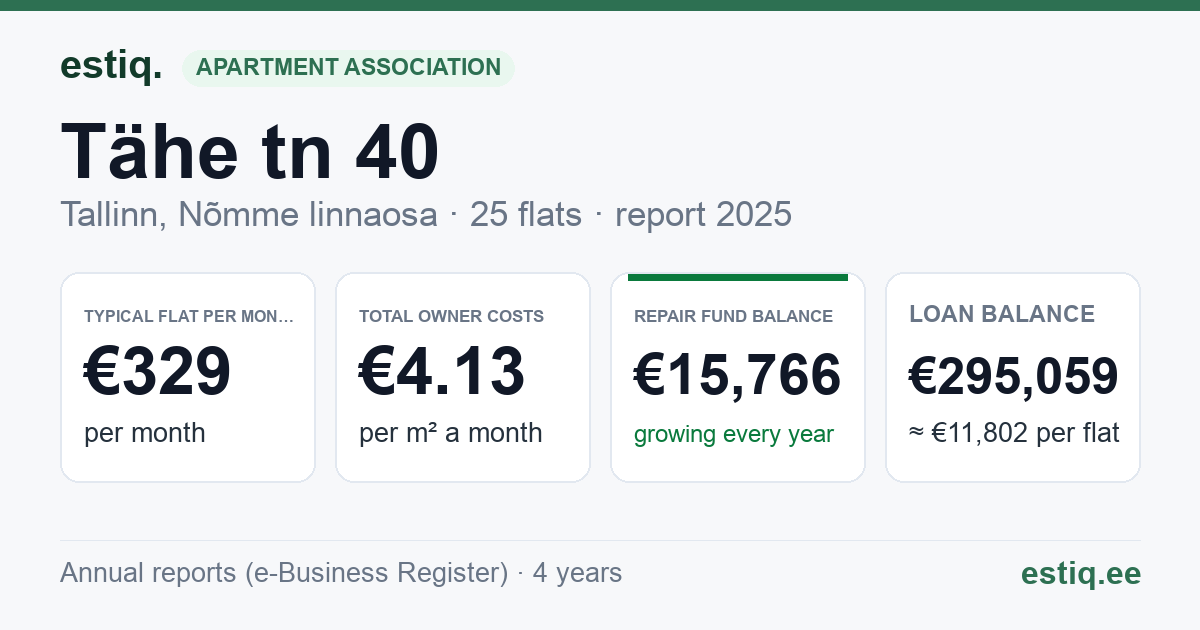1200x630 pixels.
Task: Click '≈ €11,802 per flat' text
Action: [1014, 433]
